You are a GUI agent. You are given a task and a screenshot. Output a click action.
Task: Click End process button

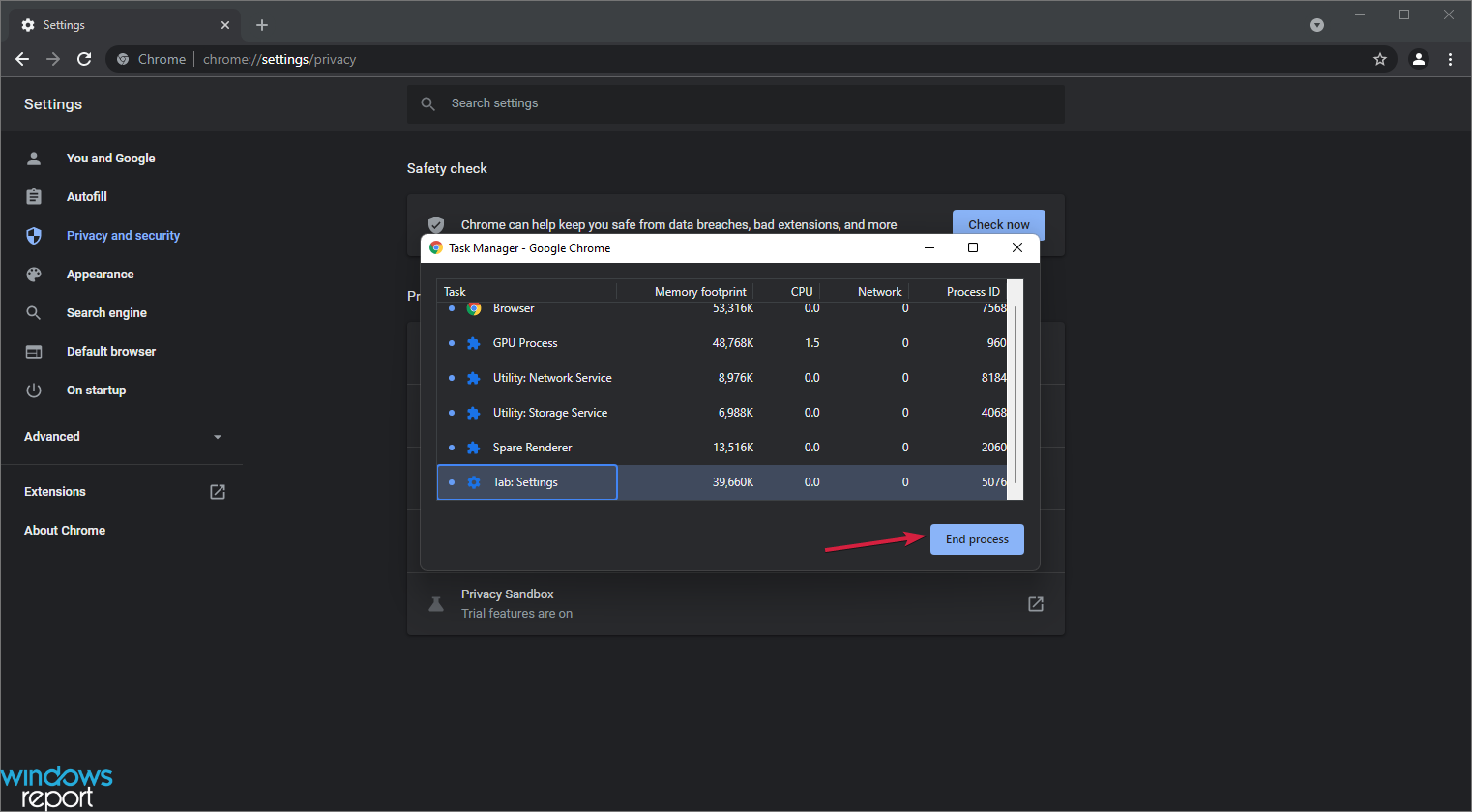coord(977,539)
